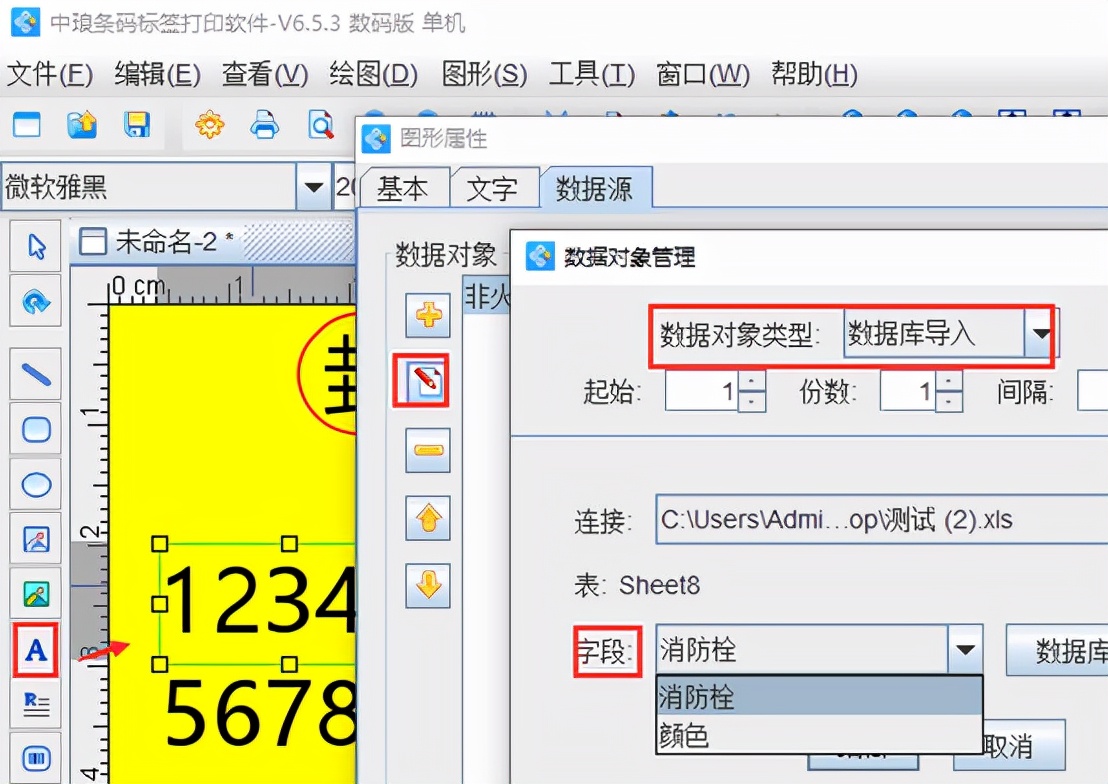Select the barcode tool
Screen dimensions: 1108x784
click(36, 759)
